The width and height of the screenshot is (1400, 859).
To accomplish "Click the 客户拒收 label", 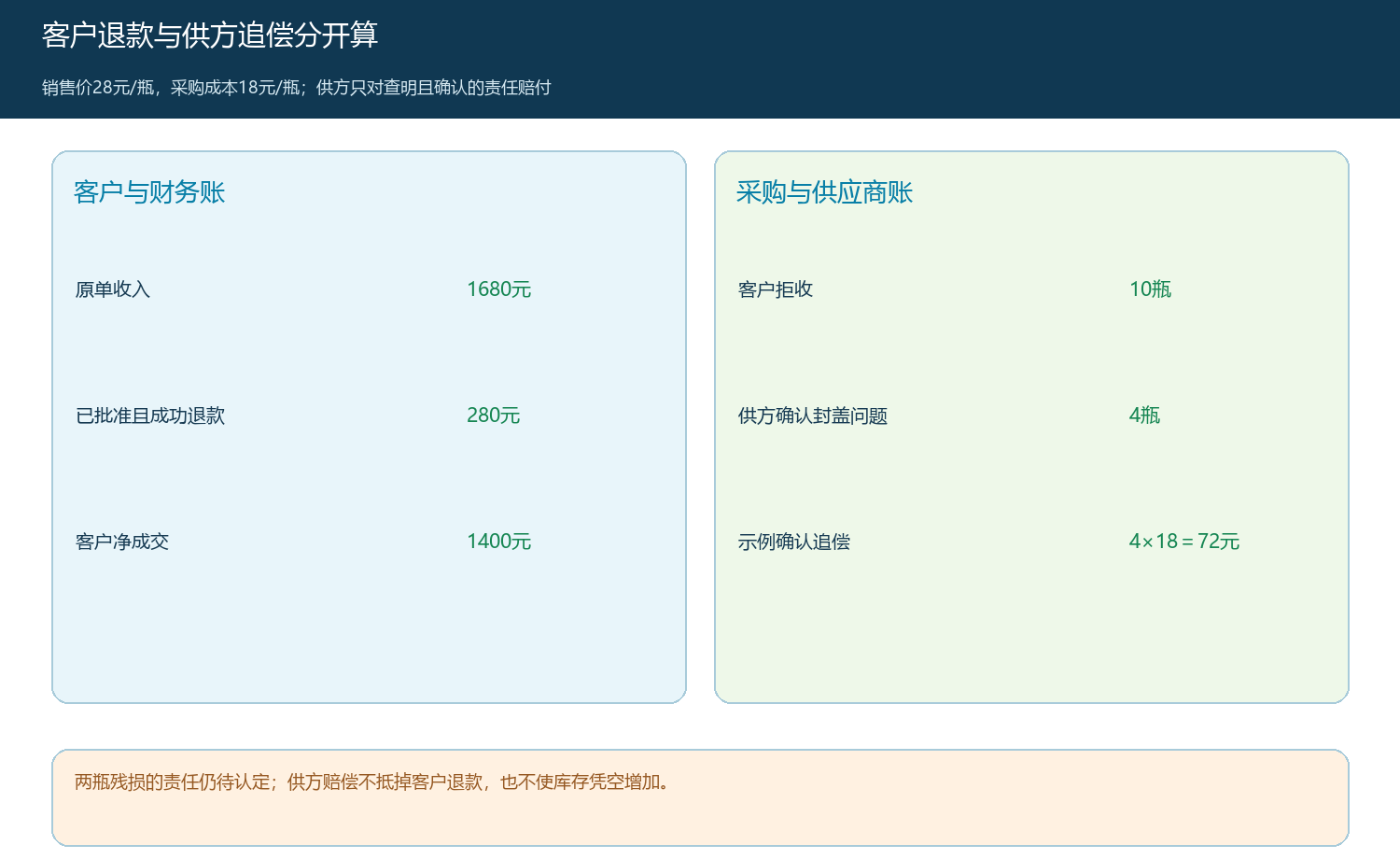I will (x=776, y=289).
